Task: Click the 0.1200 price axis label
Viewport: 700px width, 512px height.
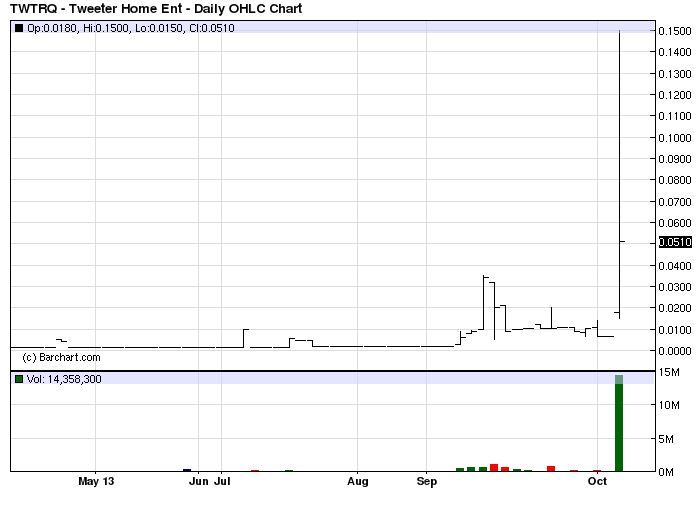Action: coord(675,95)
